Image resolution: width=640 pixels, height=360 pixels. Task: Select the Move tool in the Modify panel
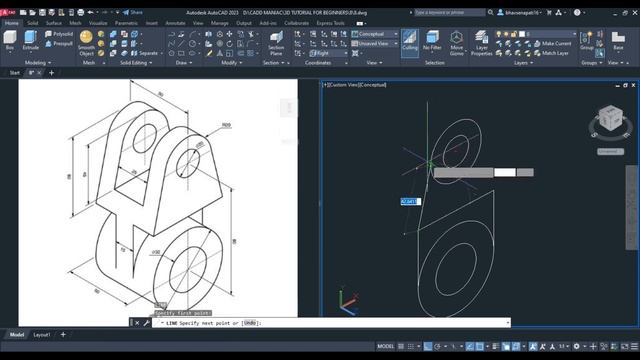pyautogui.click(x=229, y=34)
